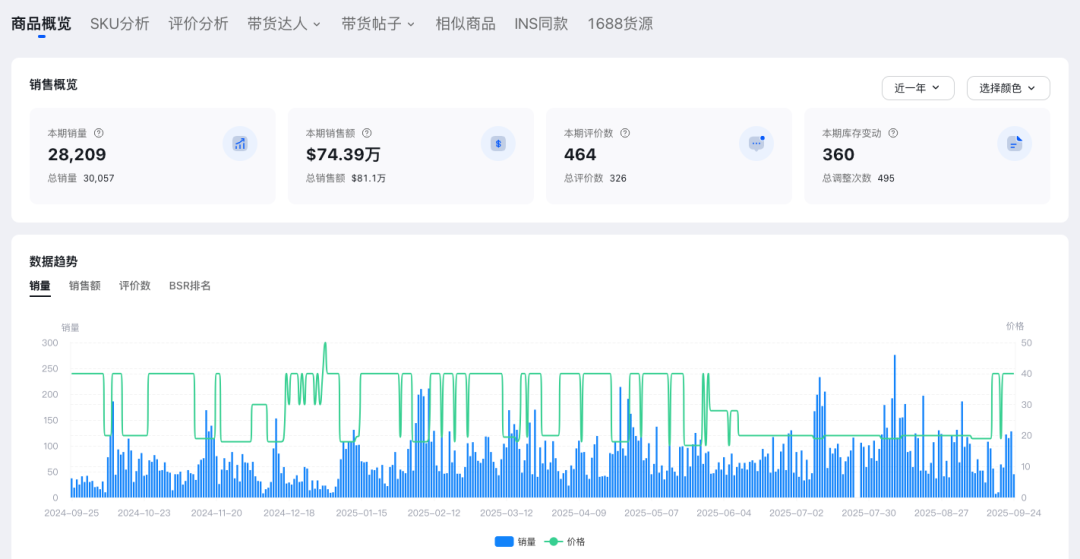Click the sales volume chart icon
The height and width of the screenshot is (559, 1080).
point(240,143)
